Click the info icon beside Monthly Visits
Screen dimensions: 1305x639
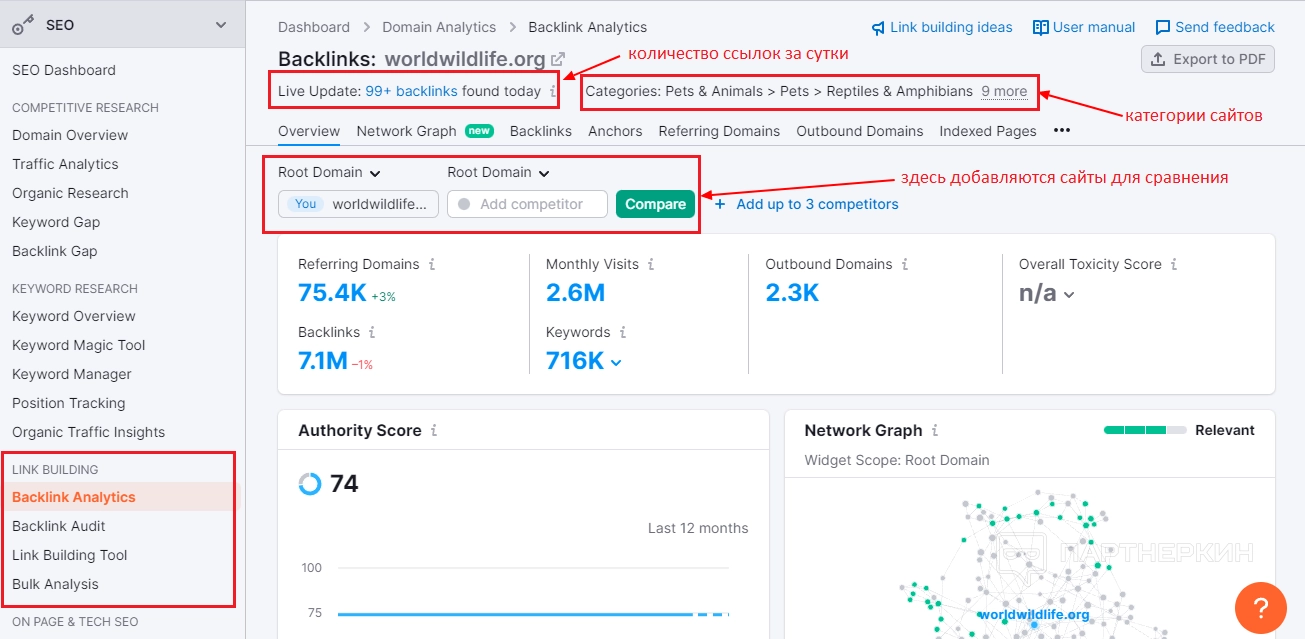click(x=651, y=265)
